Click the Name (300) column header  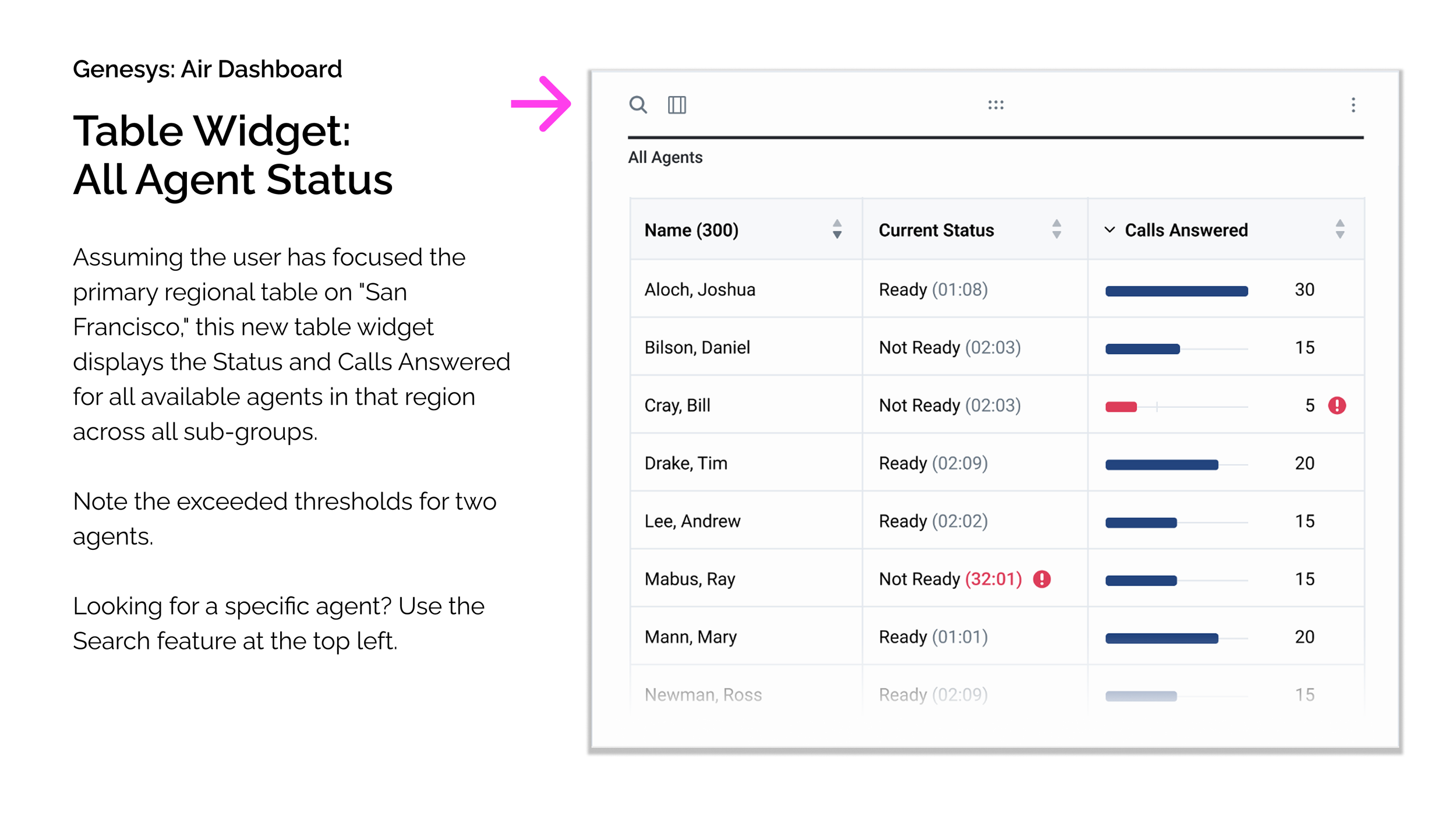(691, 230)
